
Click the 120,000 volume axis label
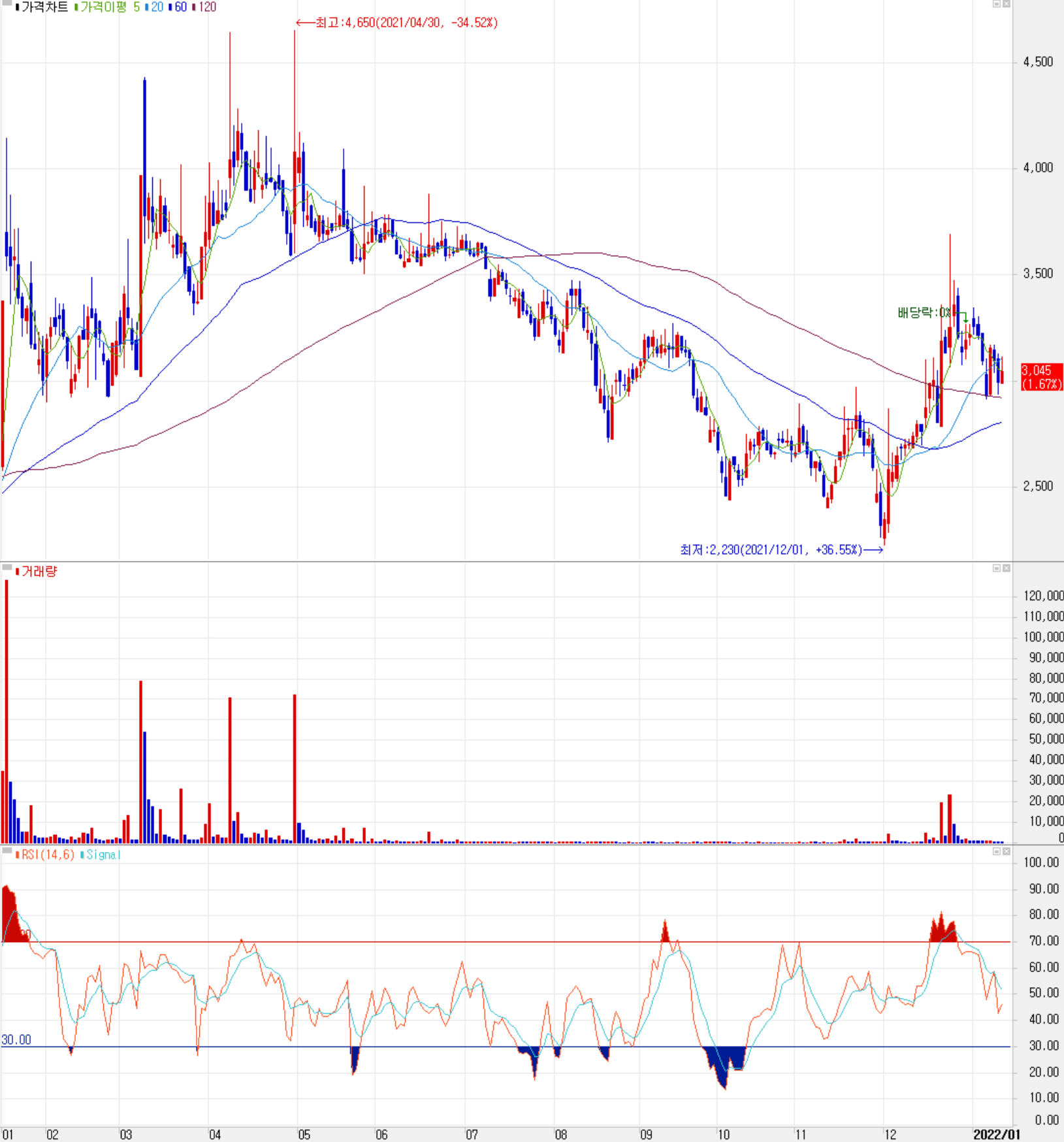coord(1044,596)
